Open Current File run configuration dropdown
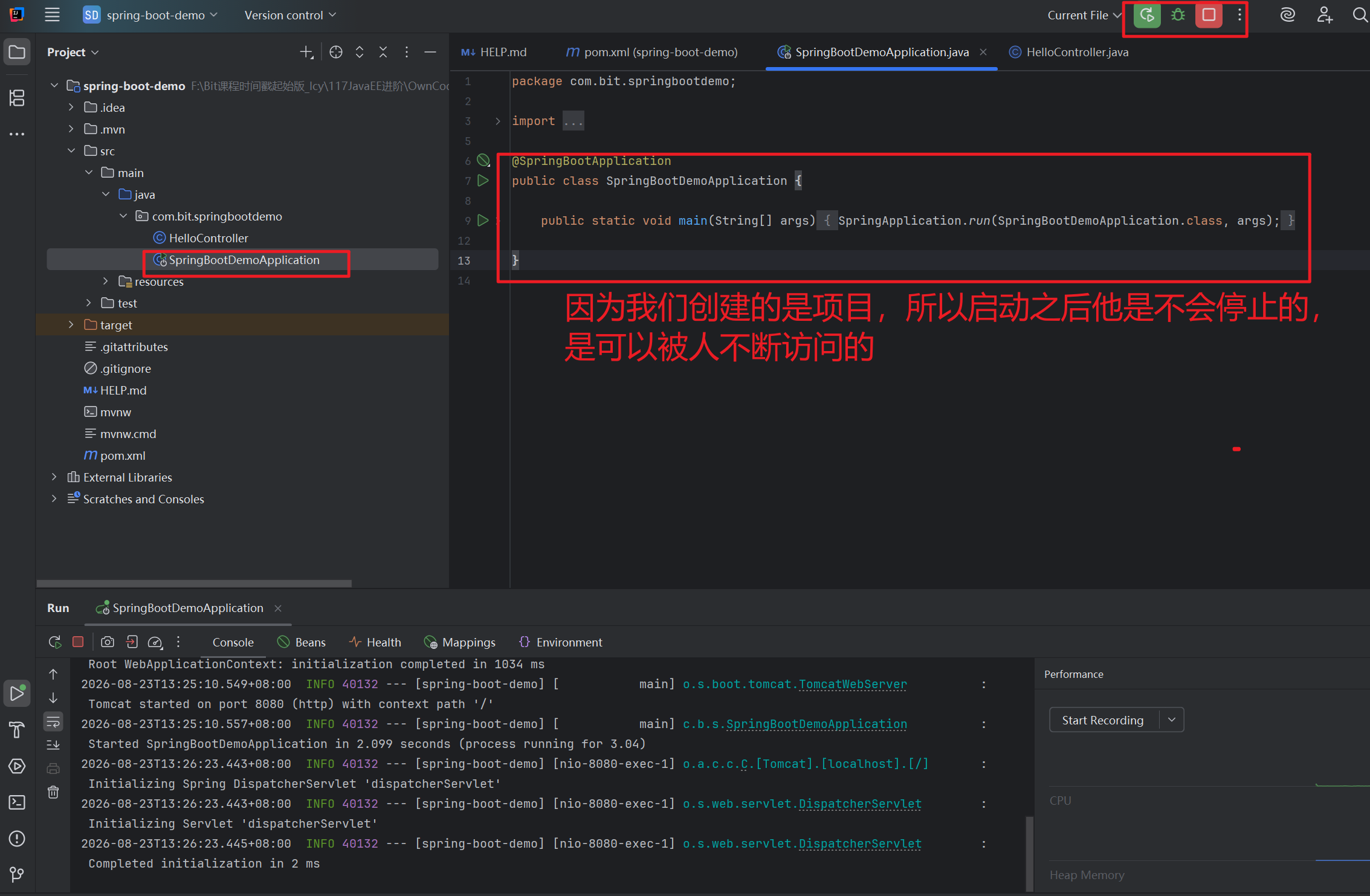Screen dimensions: 1370x896 point(1084,15)
